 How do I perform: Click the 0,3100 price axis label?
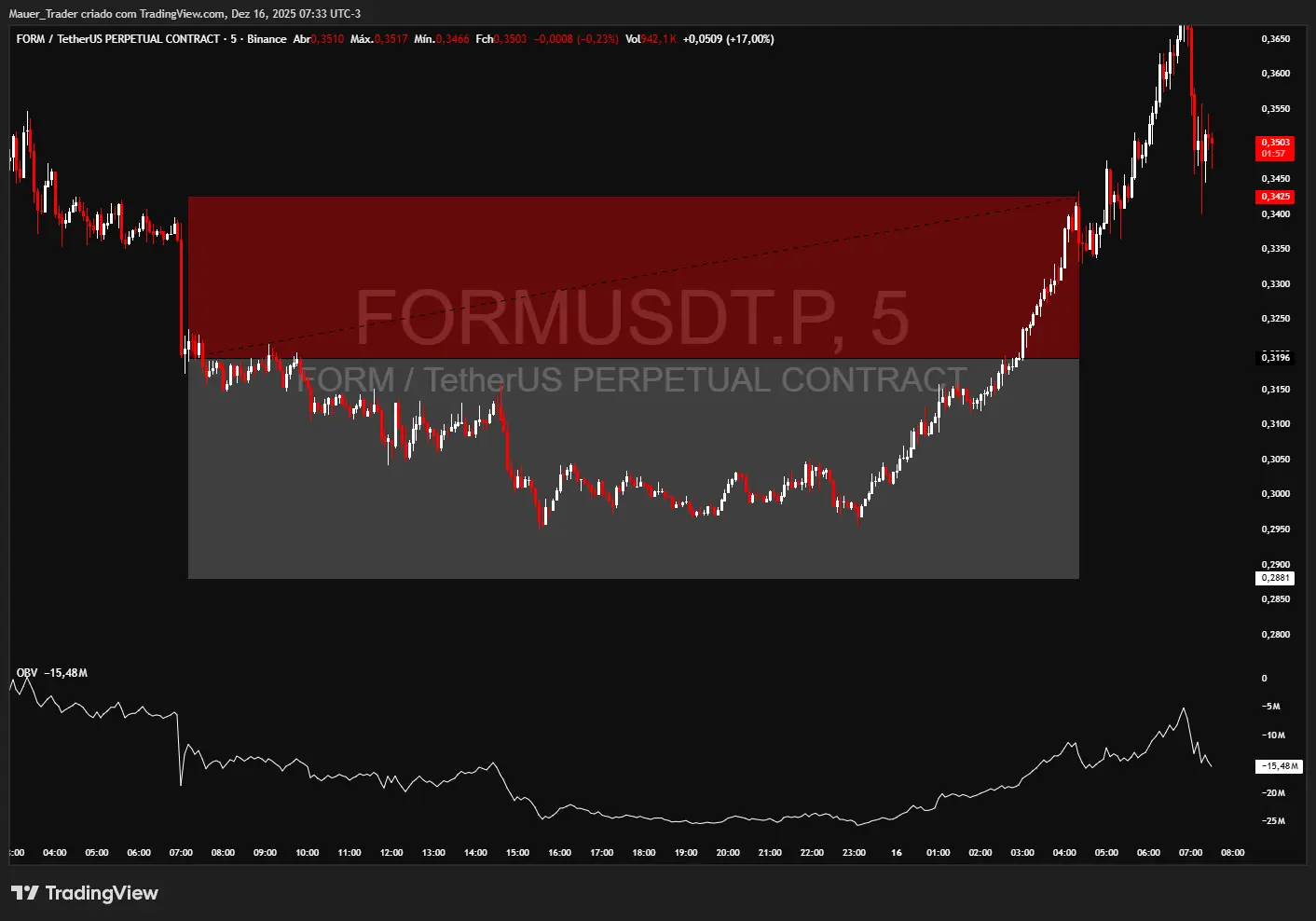(x=1275, y=424)
